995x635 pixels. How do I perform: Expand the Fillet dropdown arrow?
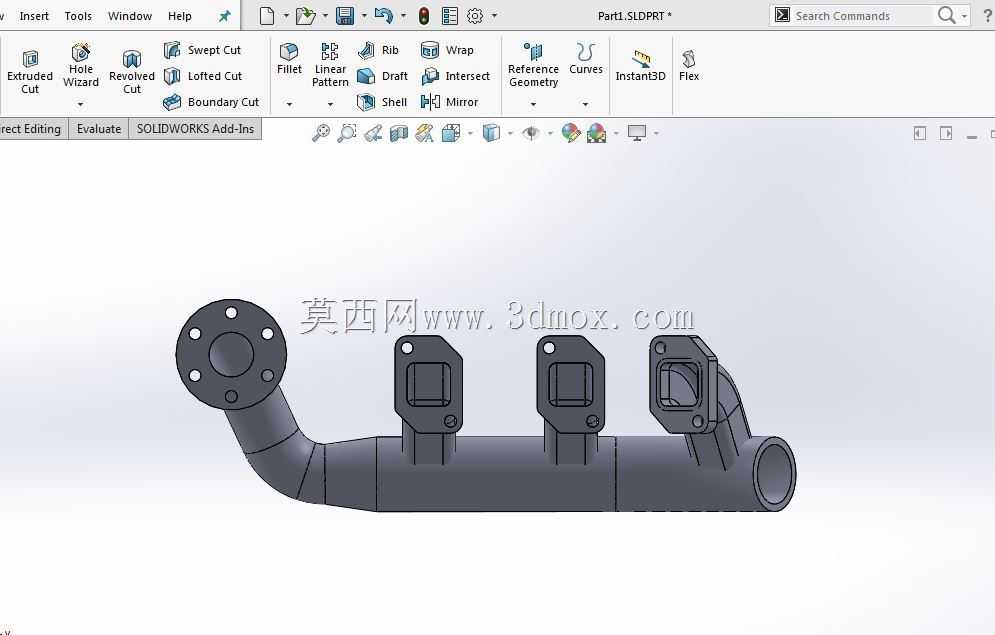tap(289, 104)
